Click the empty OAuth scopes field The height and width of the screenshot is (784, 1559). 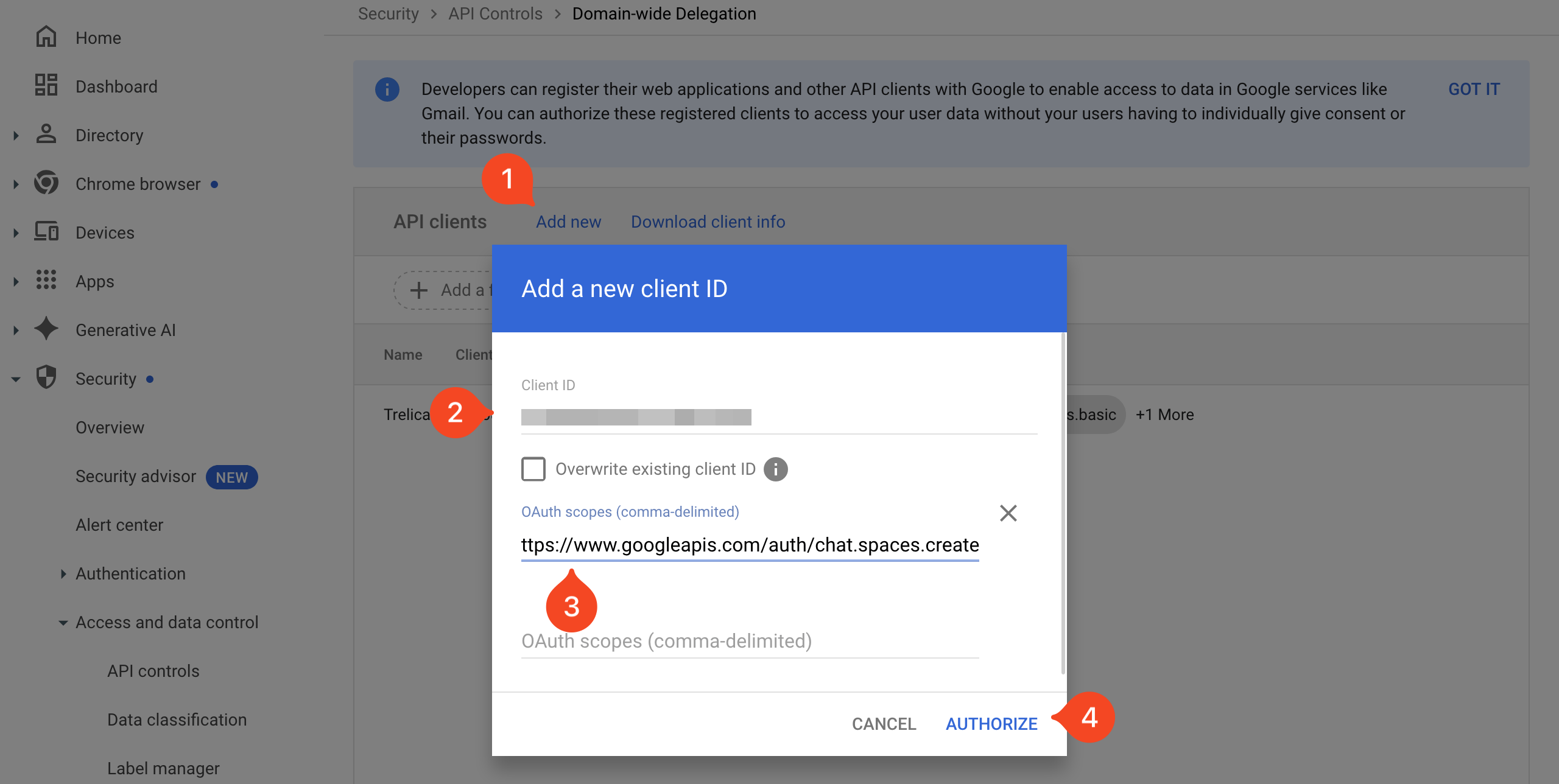click(750, 641)
